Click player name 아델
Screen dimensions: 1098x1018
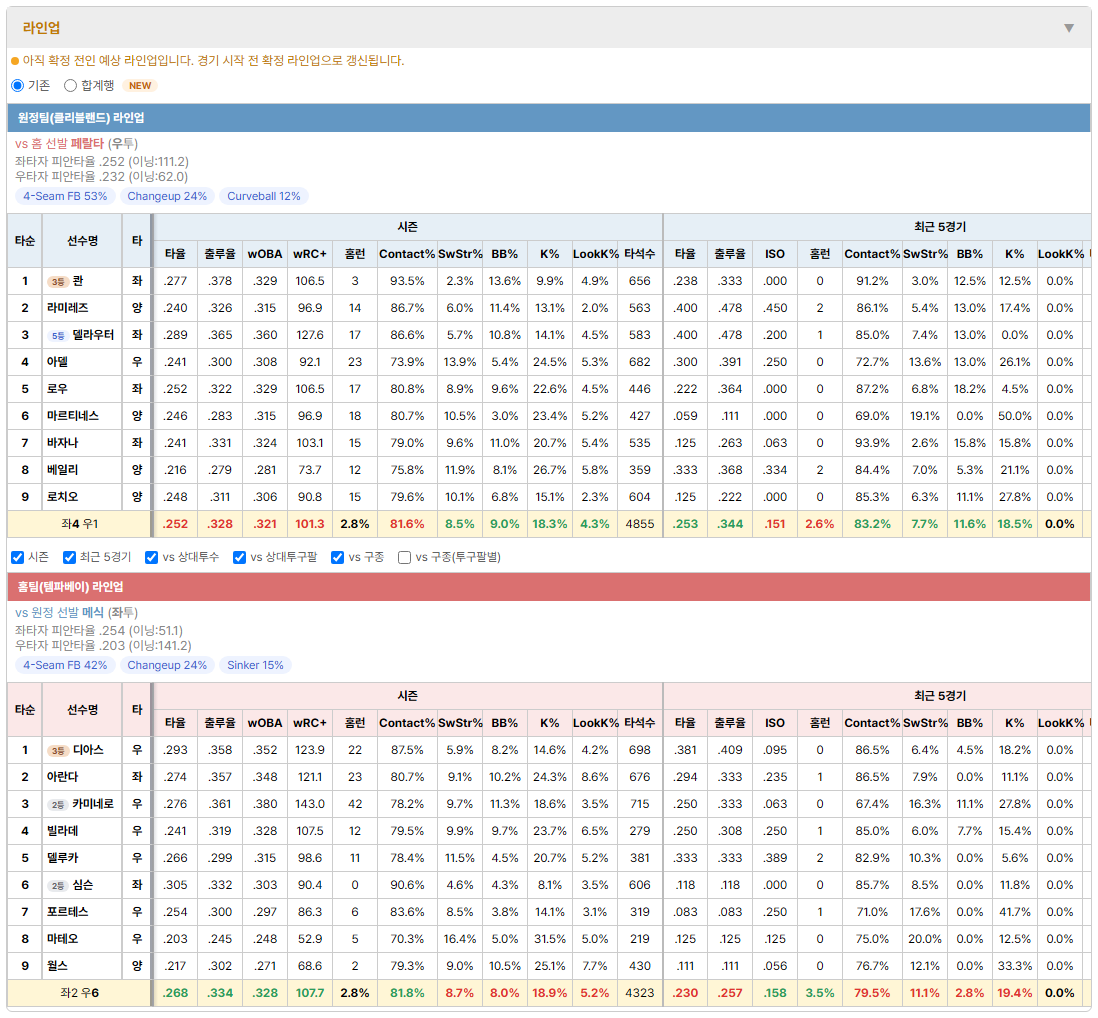tap(57, 362)
